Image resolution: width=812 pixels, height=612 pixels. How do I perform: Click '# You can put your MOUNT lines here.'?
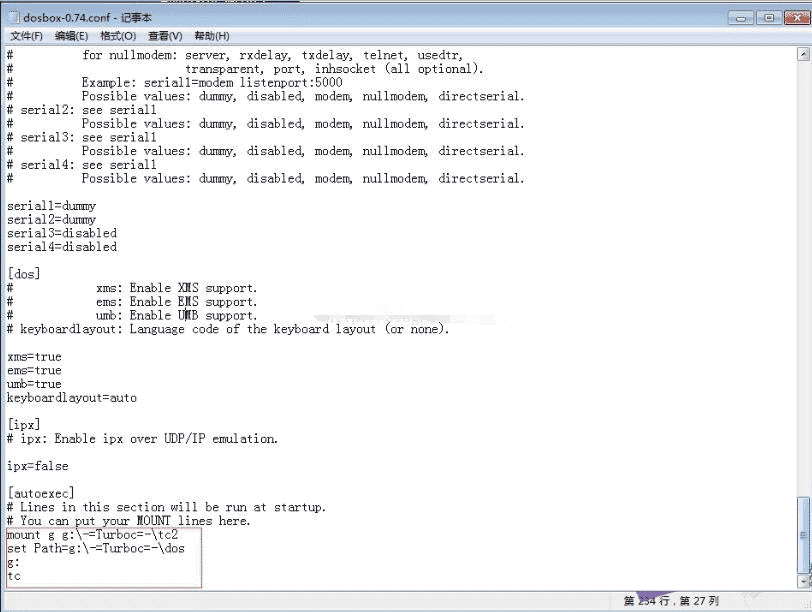pyautogui.click(x=128, y=521)
